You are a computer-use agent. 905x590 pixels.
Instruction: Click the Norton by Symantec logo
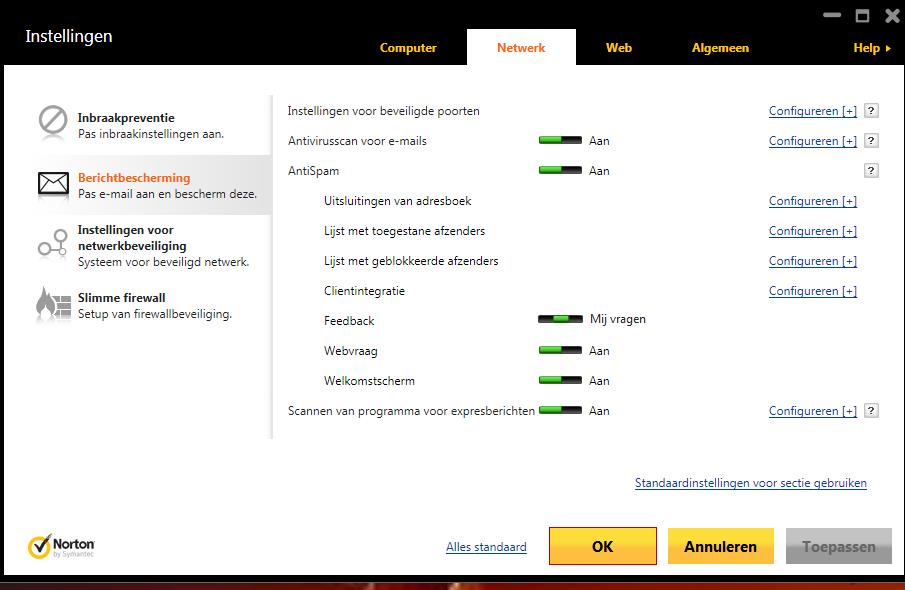(x=60, y=546)
